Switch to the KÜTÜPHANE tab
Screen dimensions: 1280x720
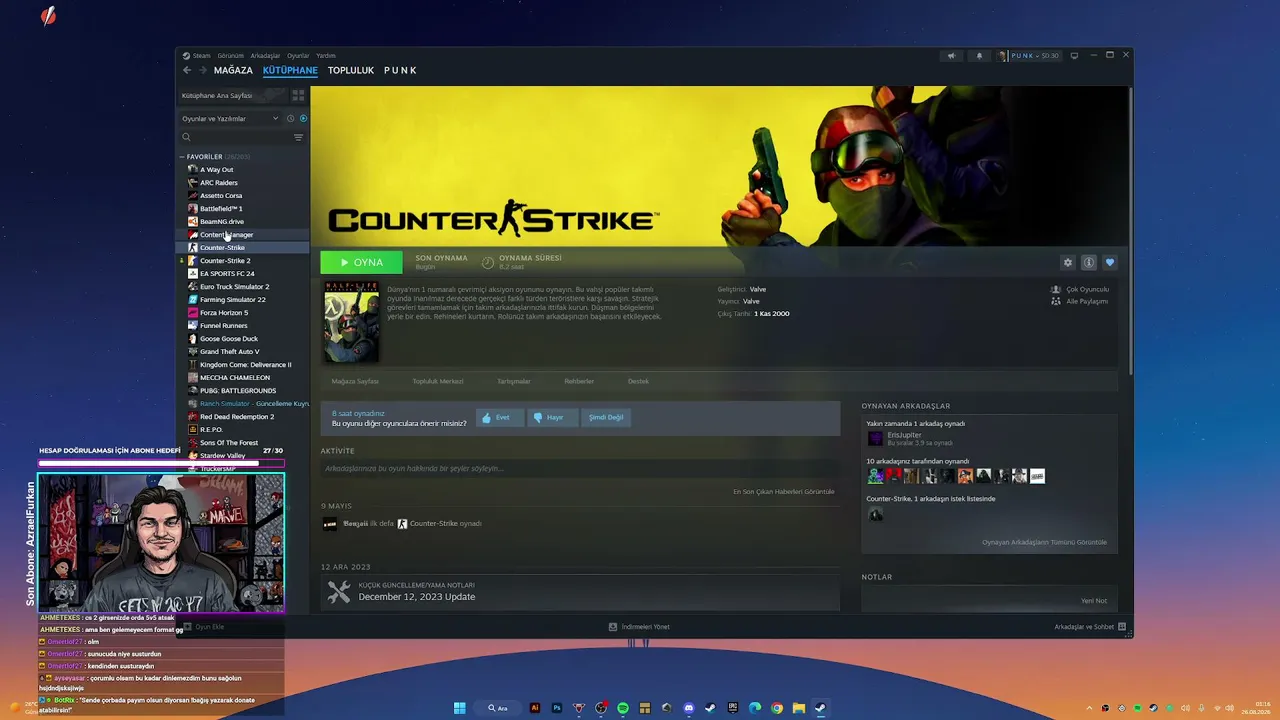click(290, 71)
